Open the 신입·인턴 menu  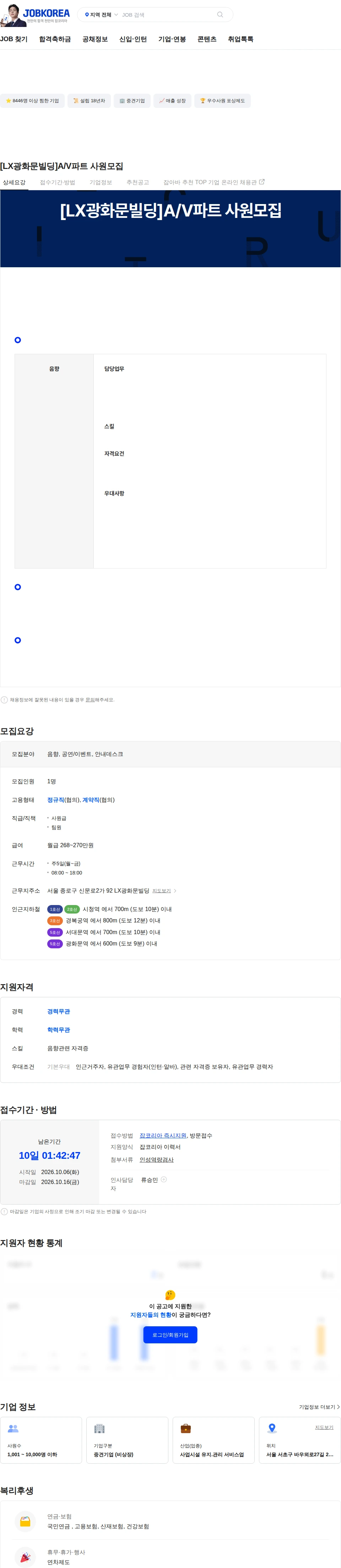click(x=133, y=39)
